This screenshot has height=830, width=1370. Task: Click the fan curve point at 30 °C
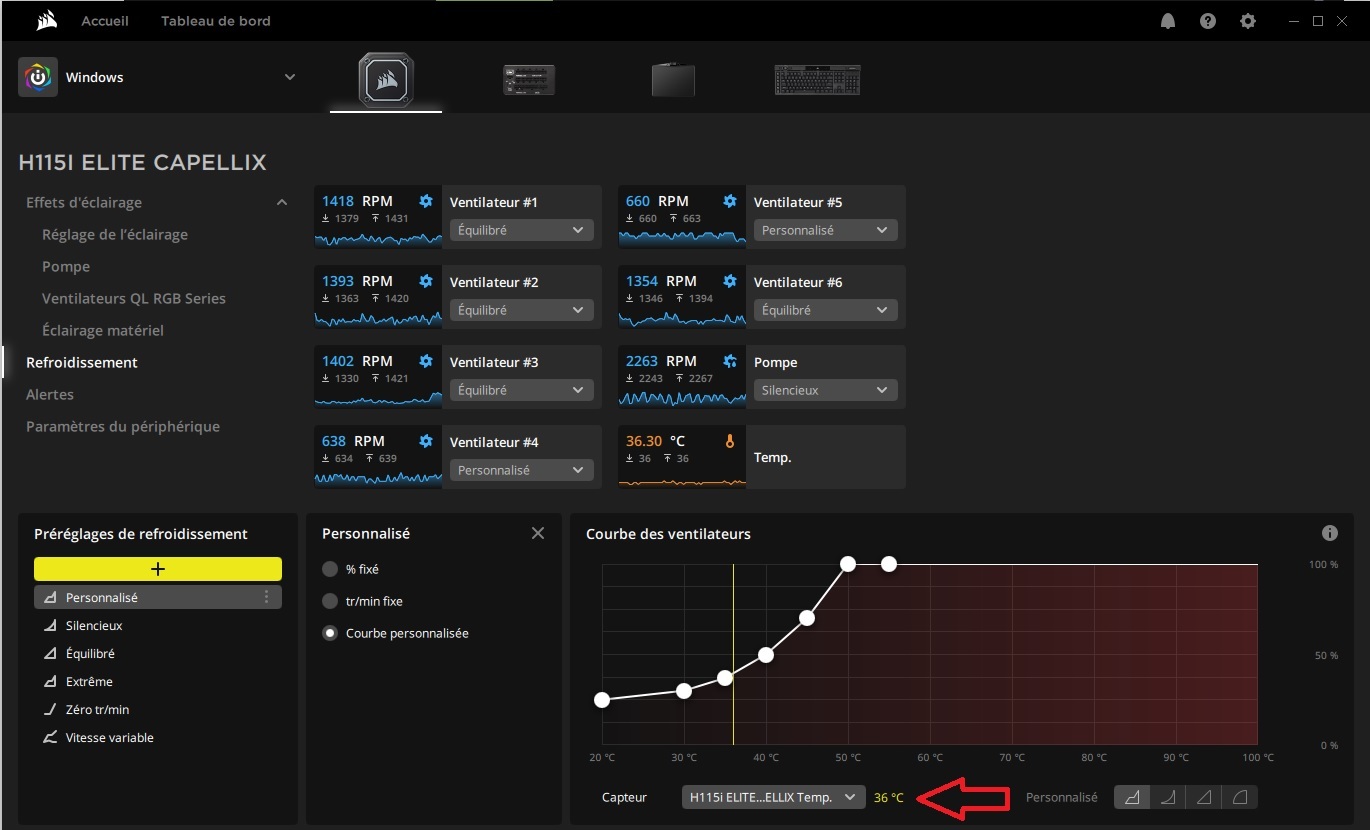click(684, 691)
